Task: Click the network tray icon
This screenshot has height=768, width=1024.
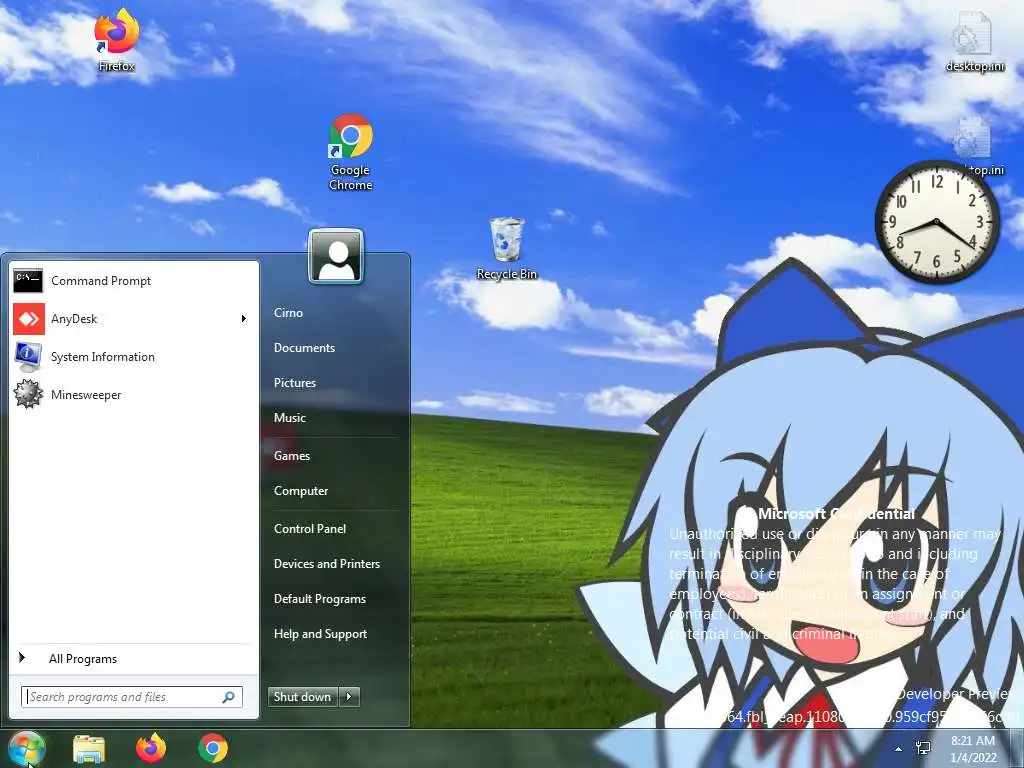Action: 923,748
